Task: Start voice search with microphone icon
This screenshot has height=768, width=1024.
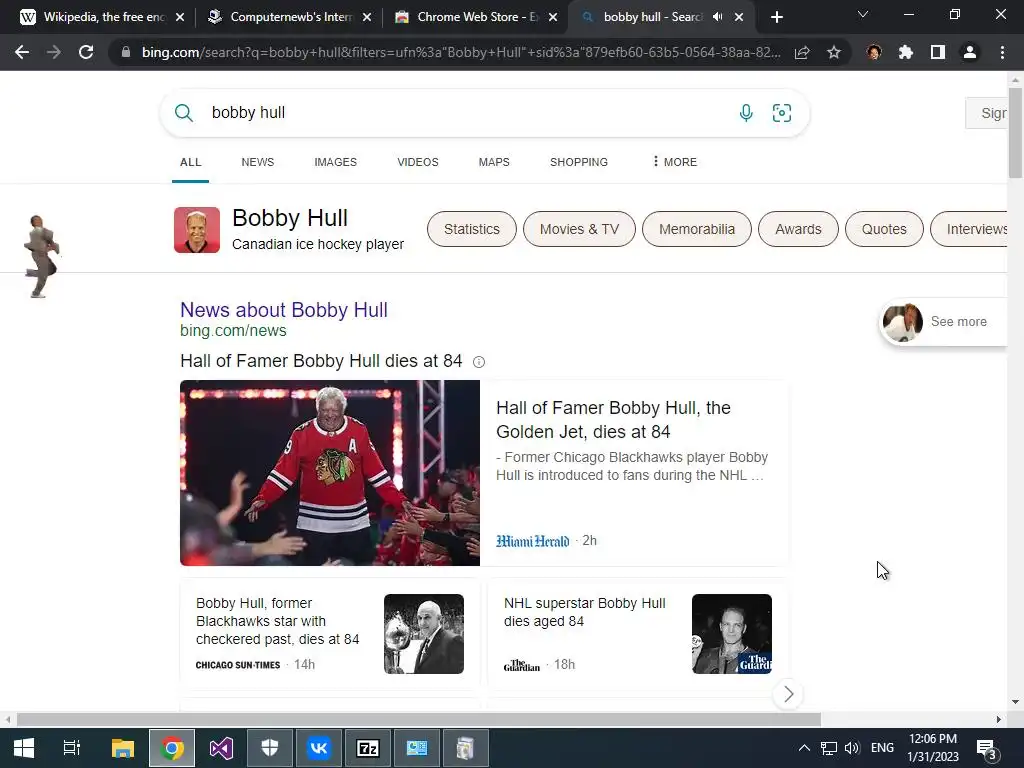Action: [x=746, y=113]
